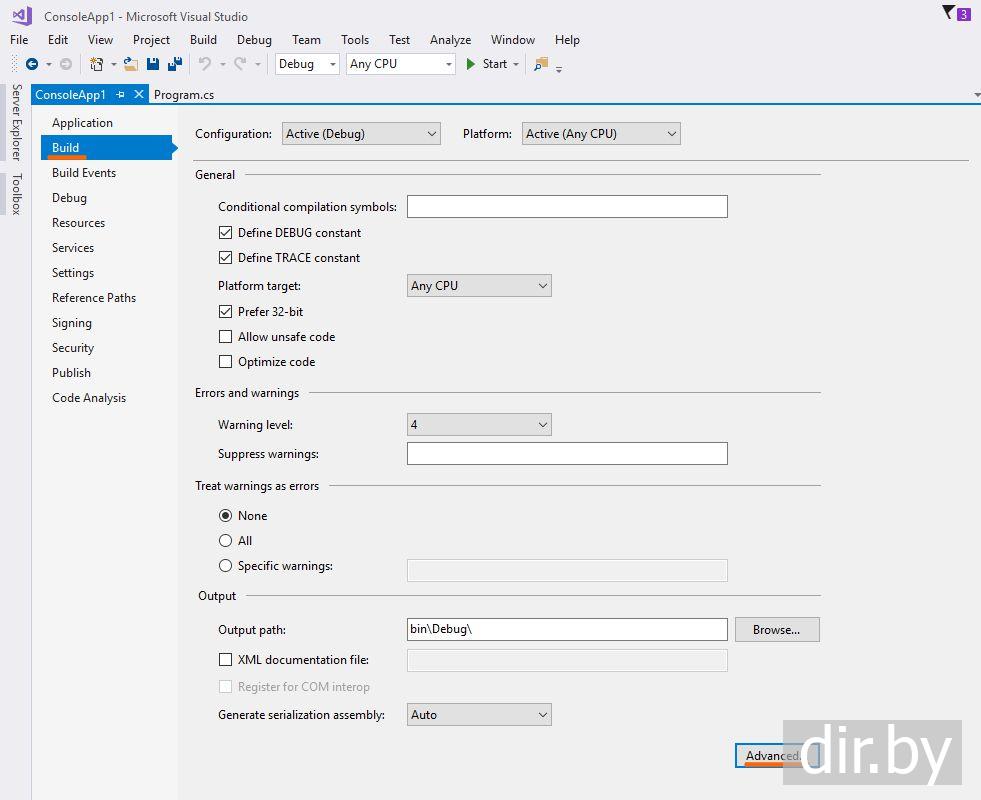Switch to the Program.cs tab
This screenshot has height=800, width=981.
(x=184, y=95)
